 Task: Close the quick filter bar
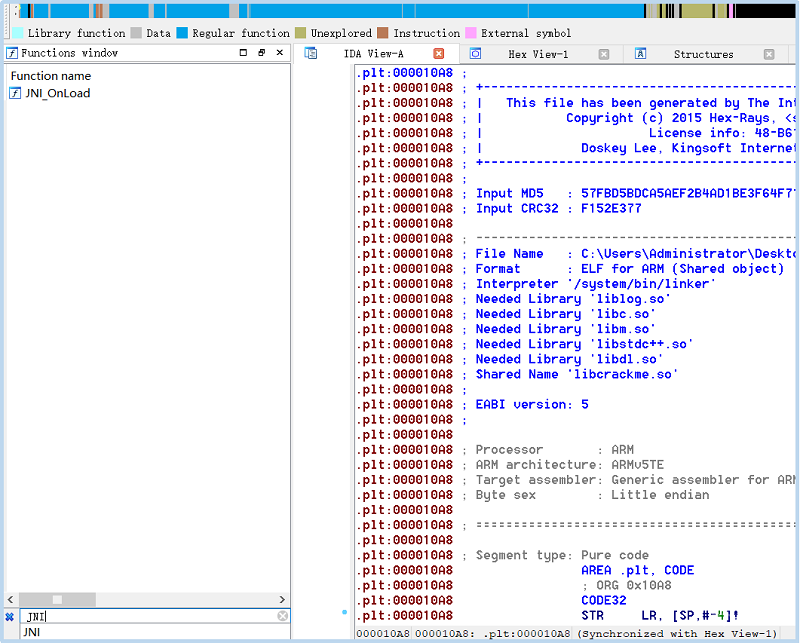tap(10, 616)
